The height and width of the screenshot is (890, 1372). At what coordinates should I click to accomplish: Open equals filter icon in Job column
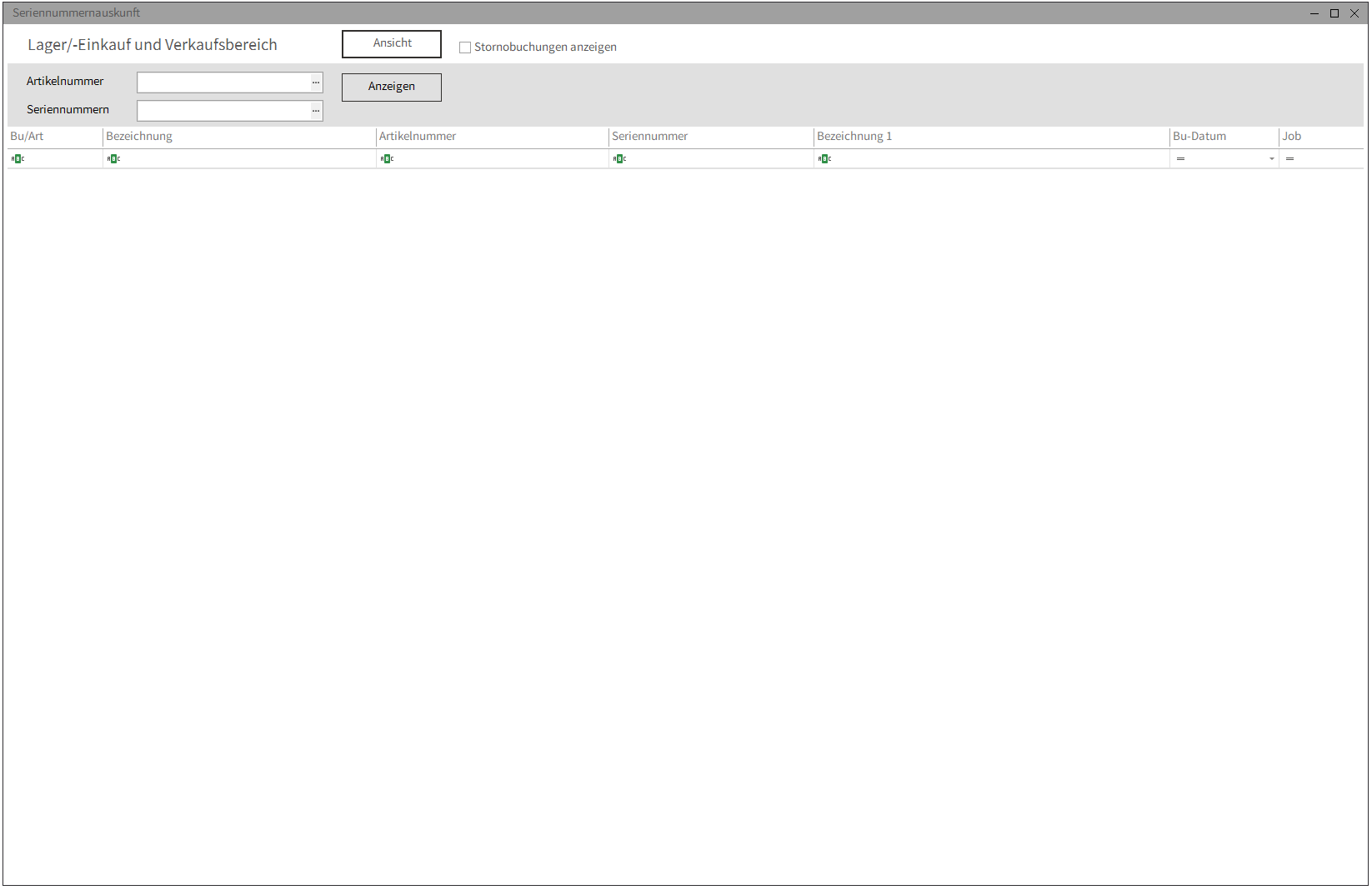1290,159
